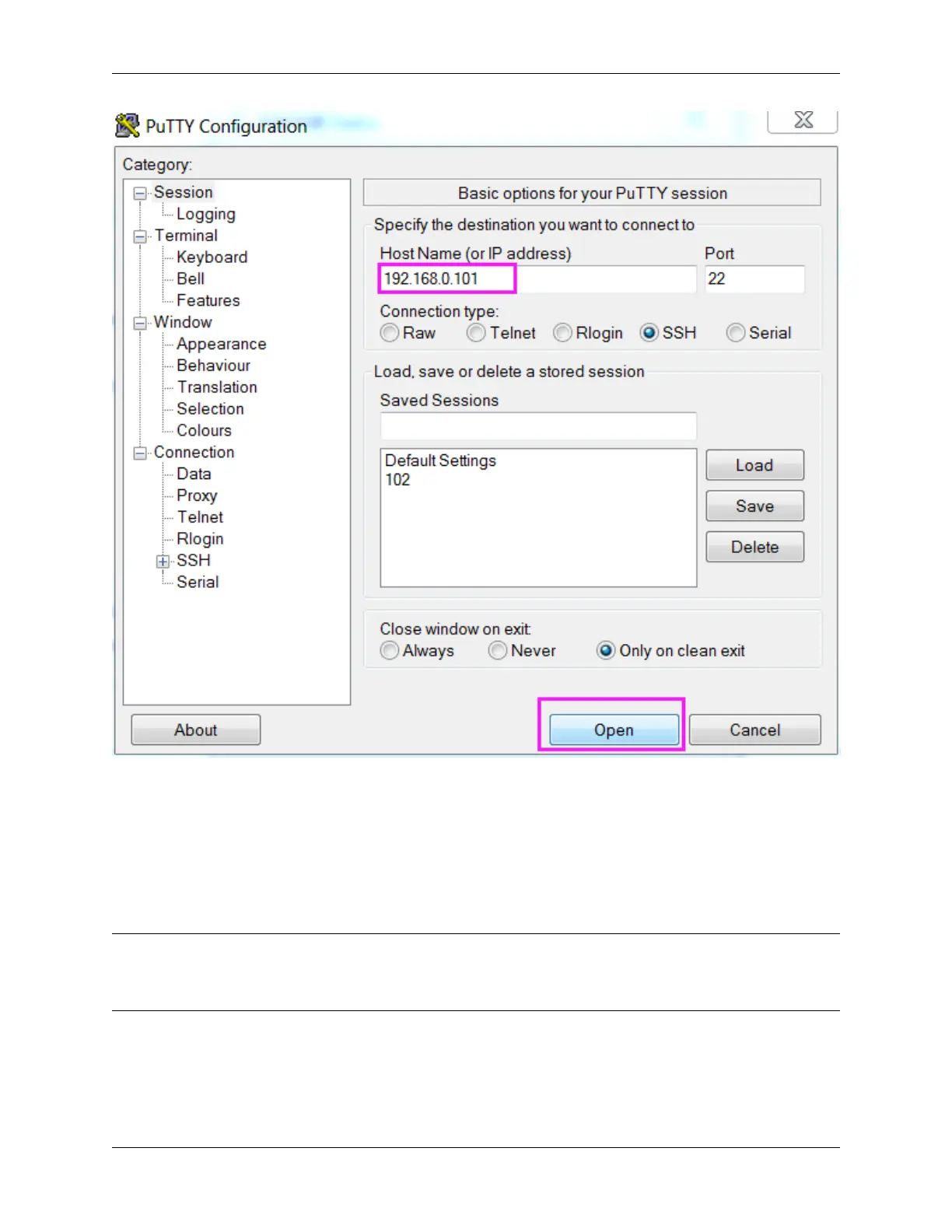
Task: Open the Translation settings category
Action: (217, 387)
